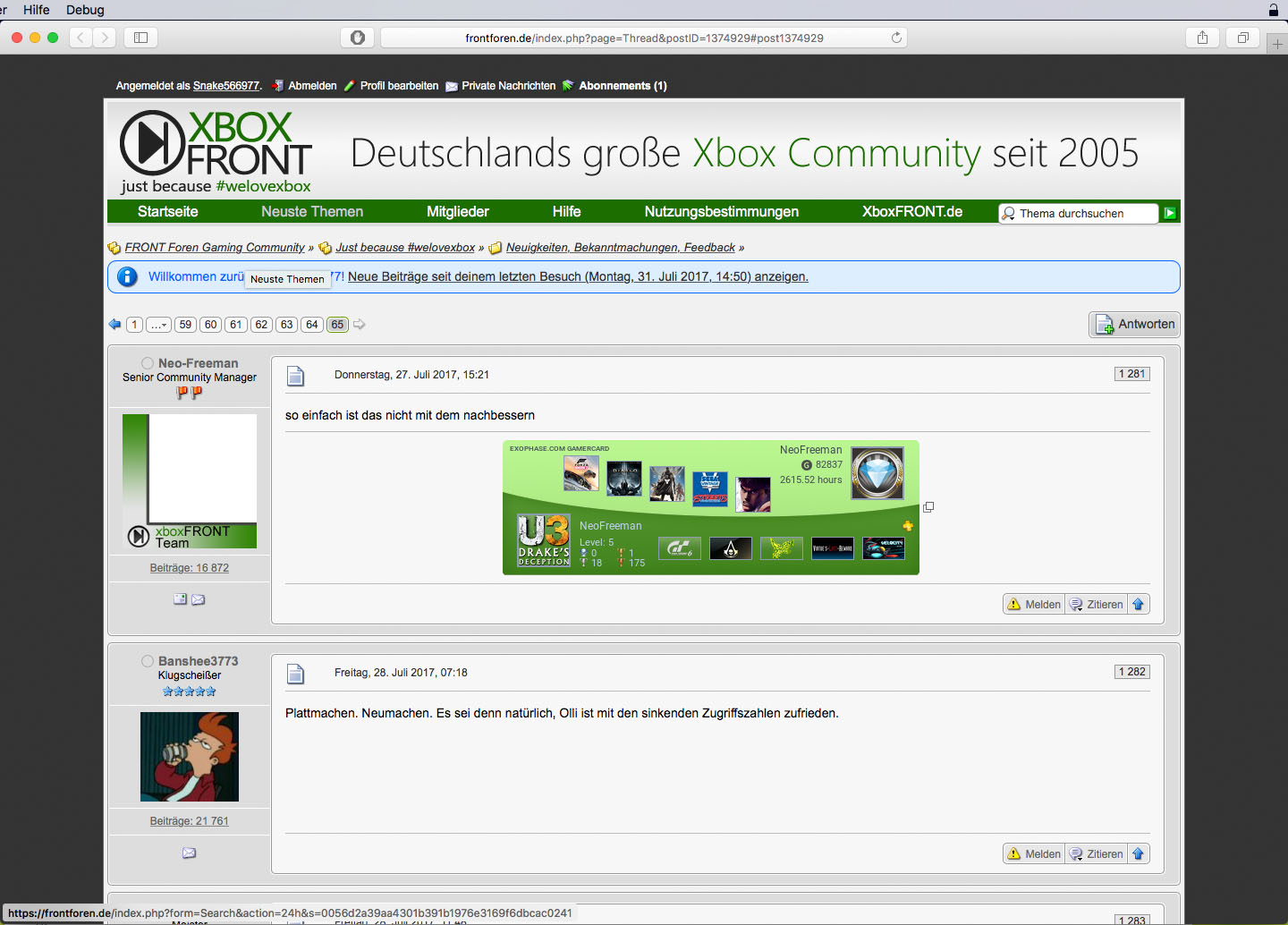Open the Hilfe menu in macOS menu bar
Screen dimensions: 1288x925
tap(37, 10)
